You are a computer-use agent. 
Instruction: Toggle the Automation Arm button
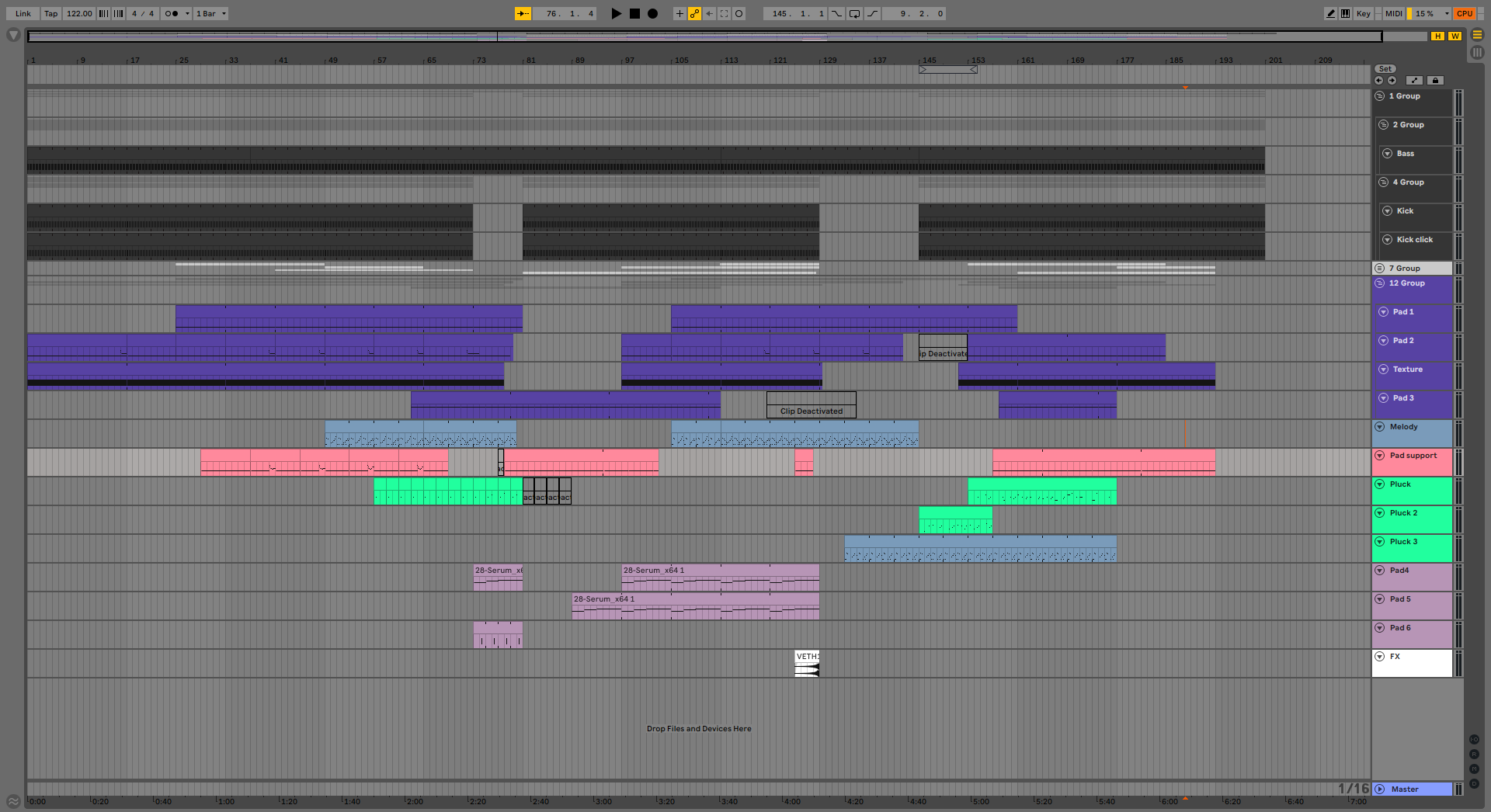click(694, 13)
